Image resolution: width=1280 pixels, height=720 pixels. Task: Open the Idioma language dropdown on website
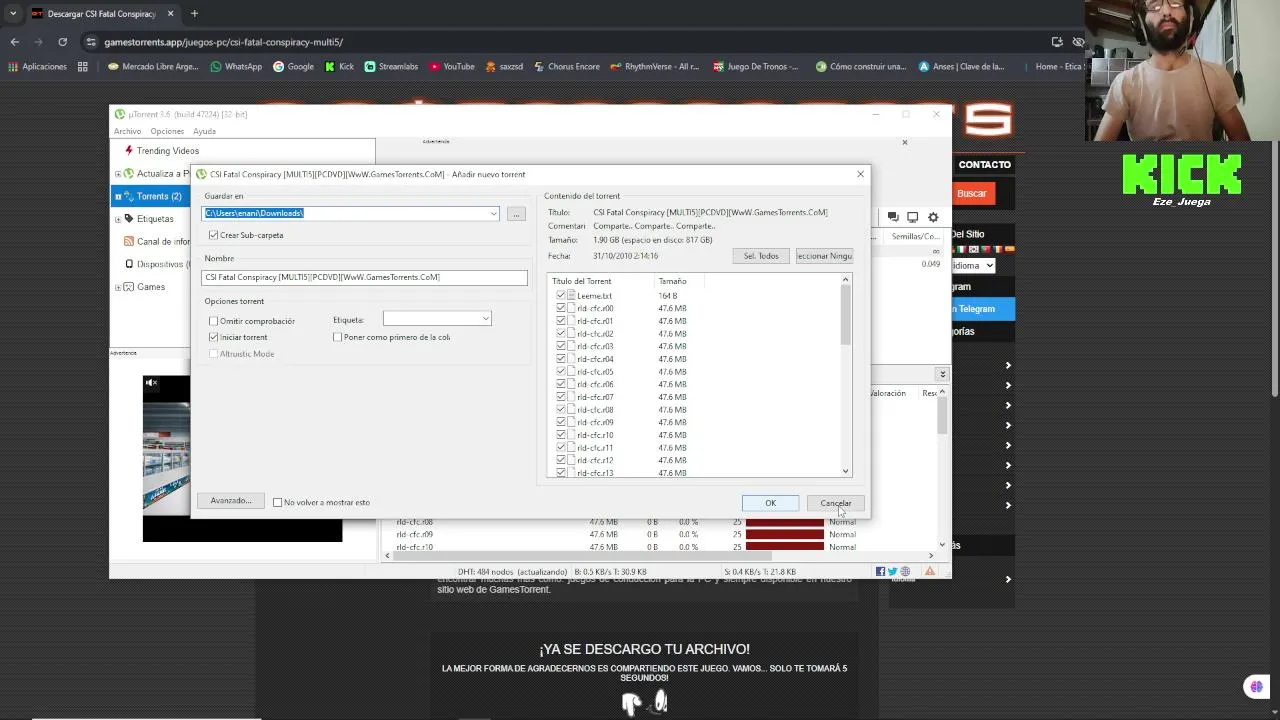(x=972, y=265)
